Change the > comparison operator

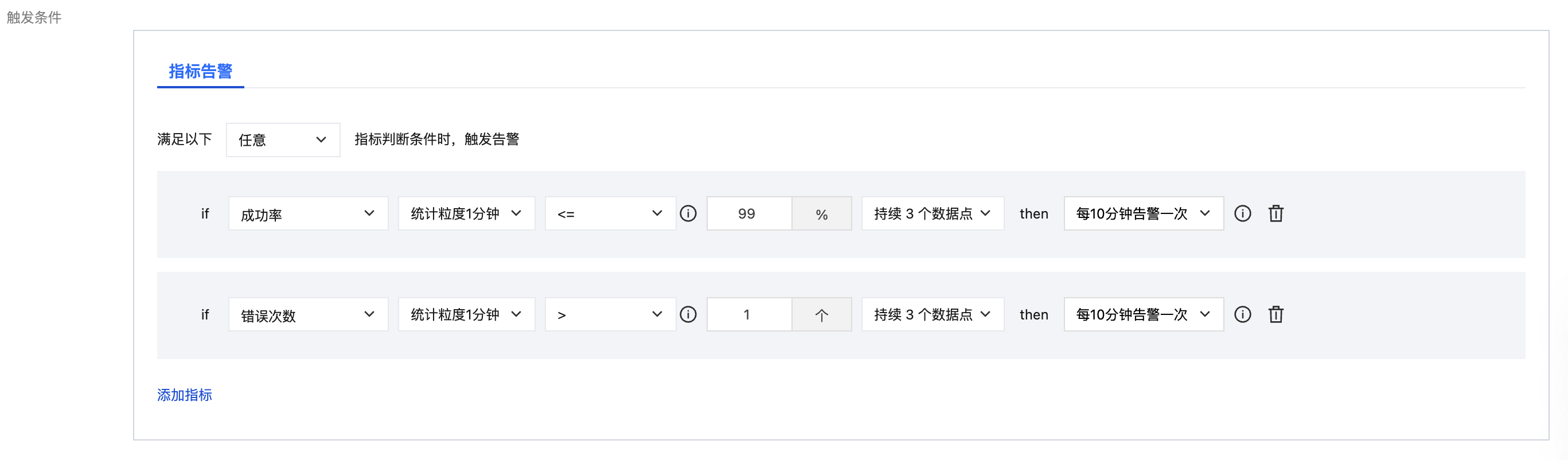click(610, 314)
